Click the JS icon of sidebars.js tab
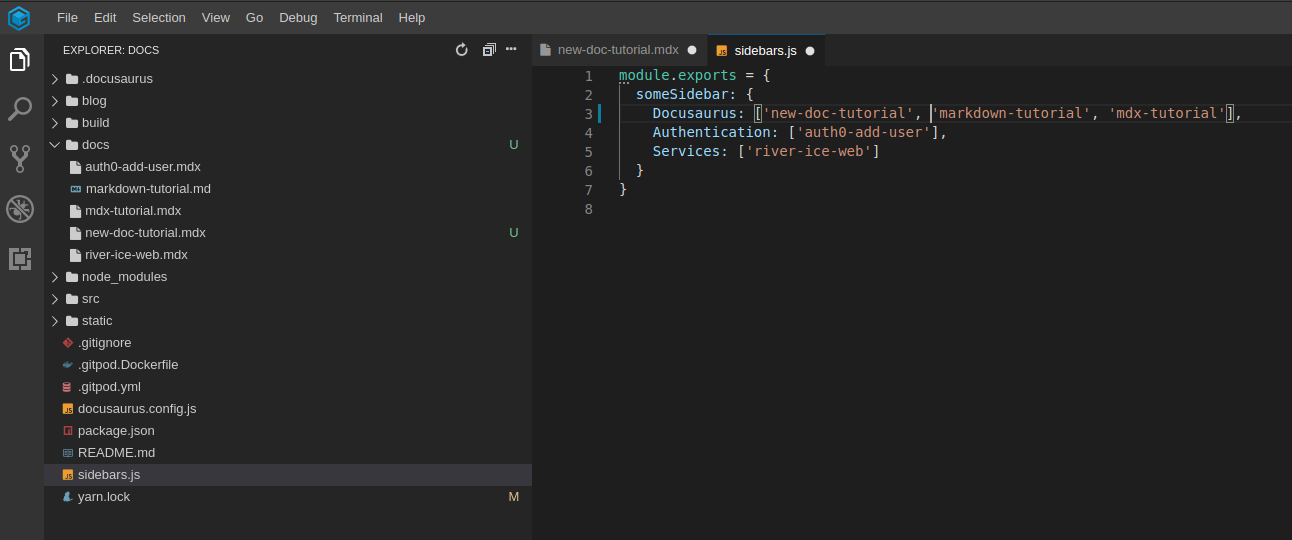This screenshot has height=540, width=1292. [x=722, y=50]
